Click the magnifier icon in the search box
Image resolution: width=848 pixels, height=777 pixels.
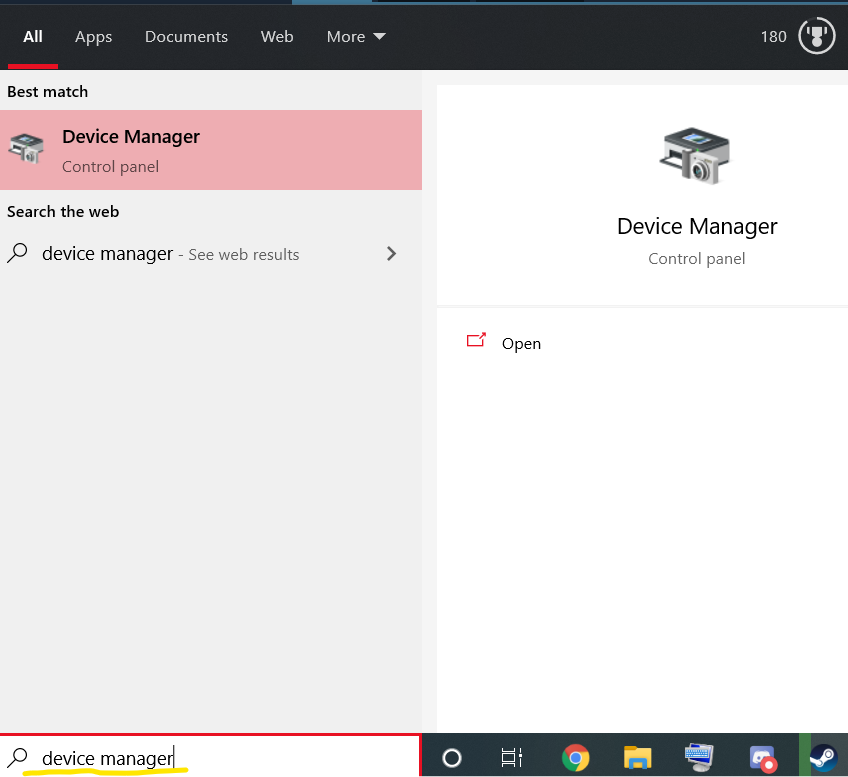[18, 757]
